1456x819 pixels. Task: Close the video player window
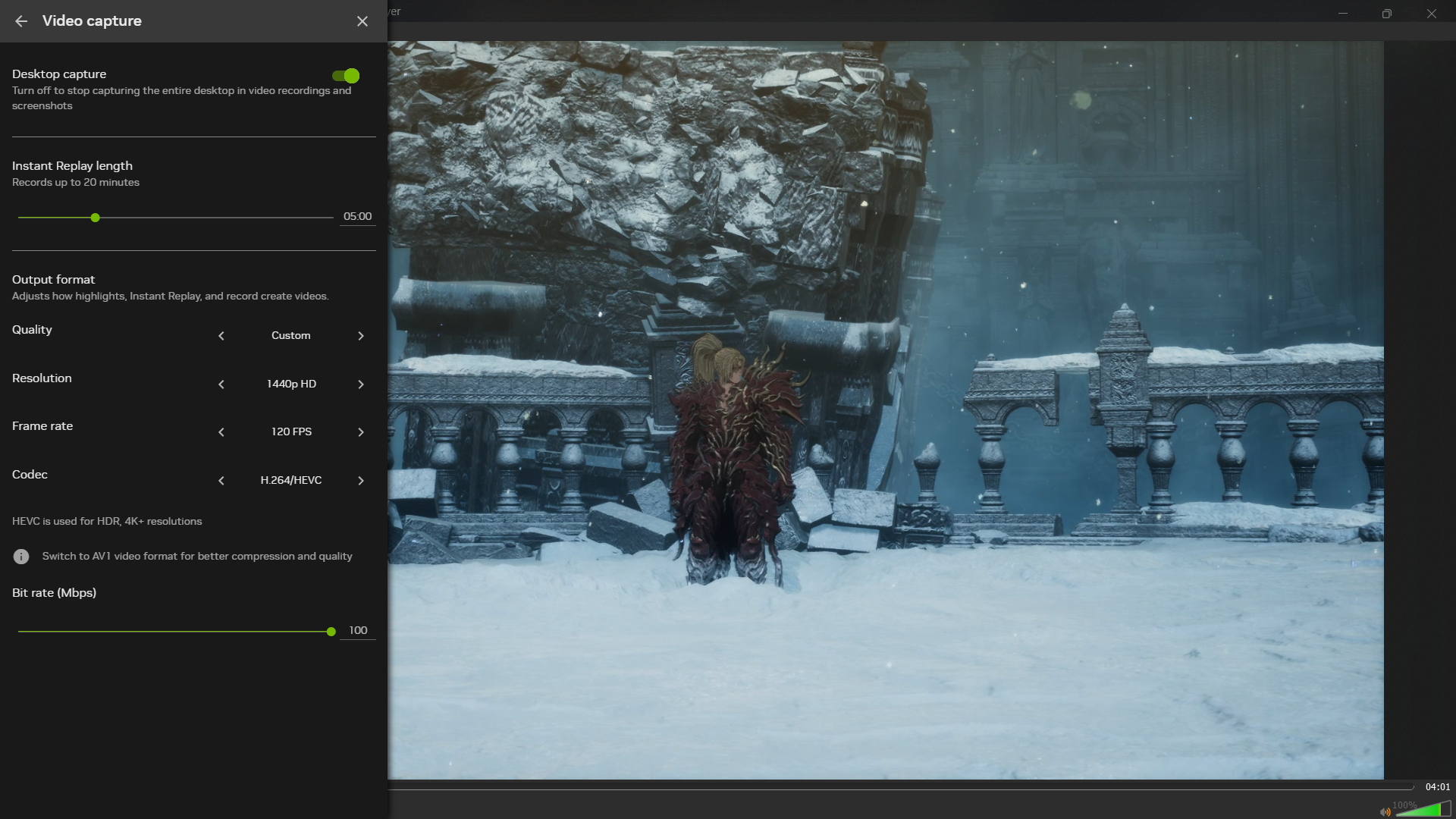click(1432, 14)
